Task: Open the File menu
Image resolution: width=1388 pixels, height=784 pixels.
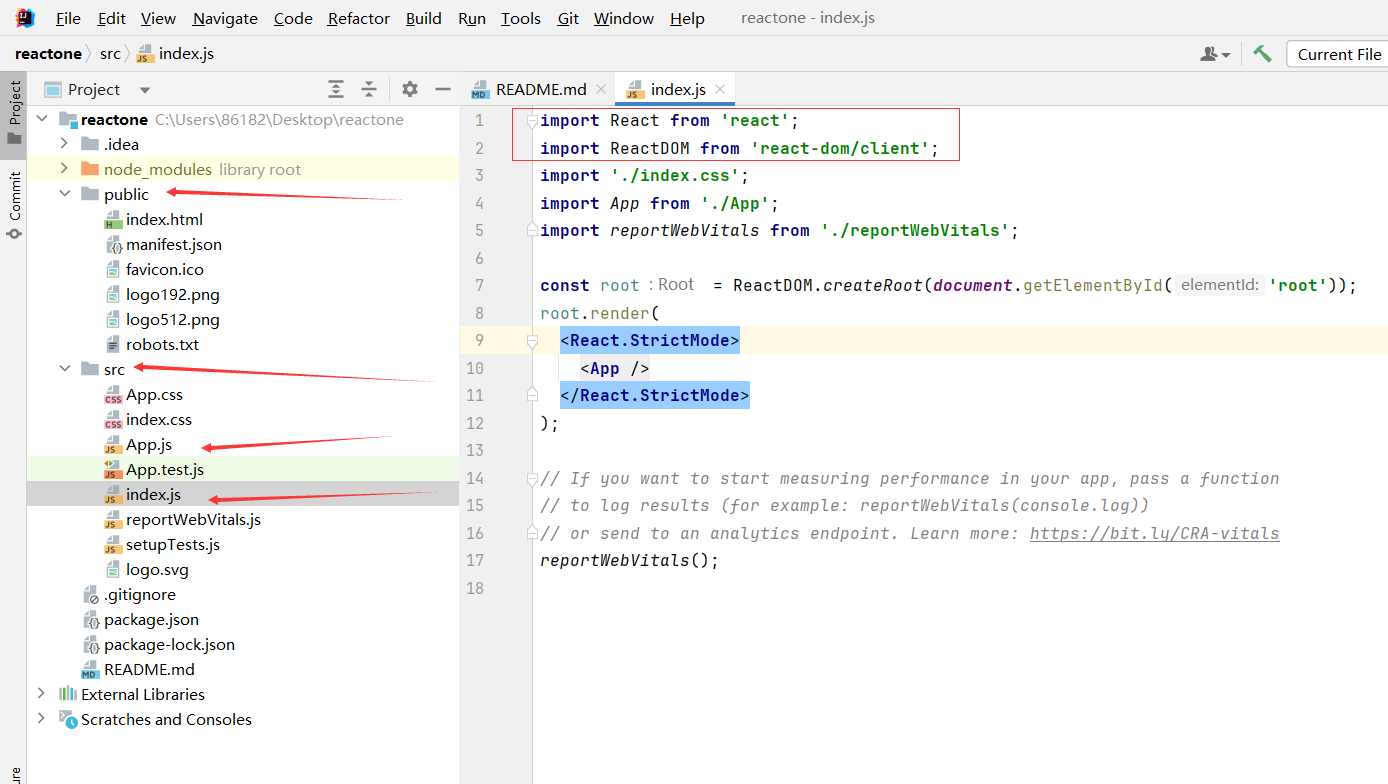Action: pyautogui.click(x=68, y=18)
